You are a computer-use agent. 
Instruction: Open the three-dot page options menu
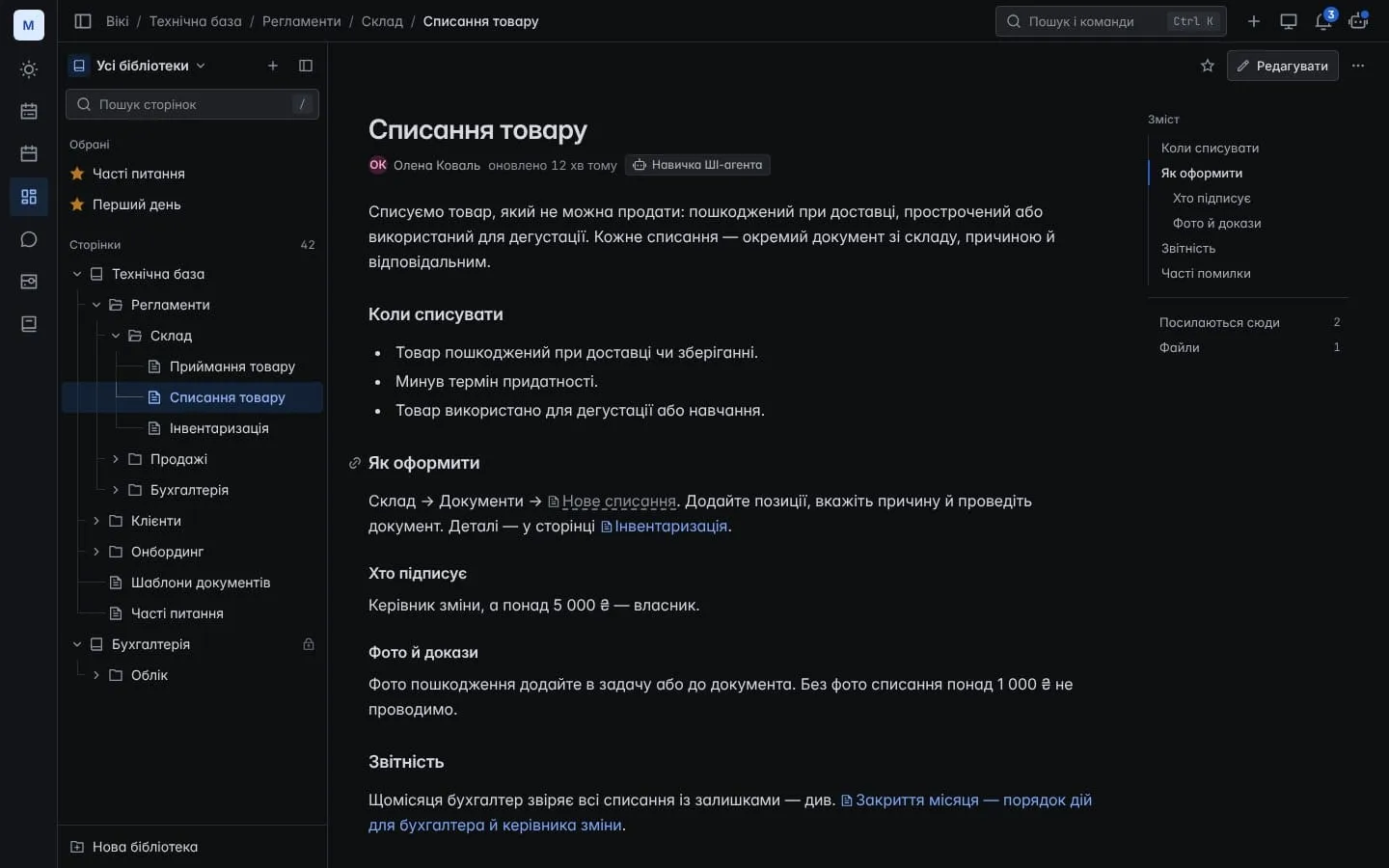[x=1358, y=66]
